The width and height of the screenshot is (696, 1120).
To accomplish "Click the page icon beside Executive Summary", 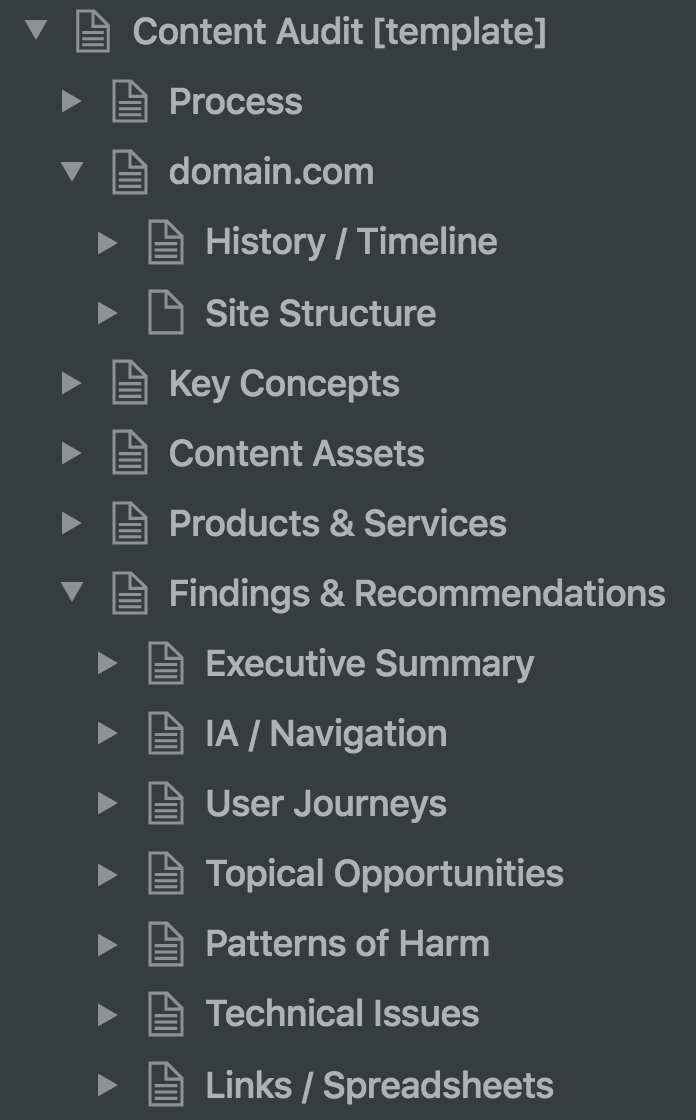I will (x=165, y=662).
